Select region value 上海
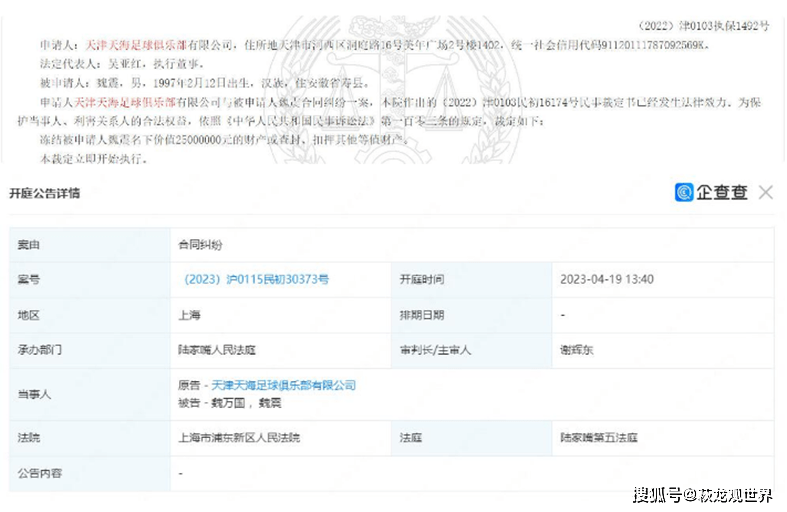 click(189, 315)
